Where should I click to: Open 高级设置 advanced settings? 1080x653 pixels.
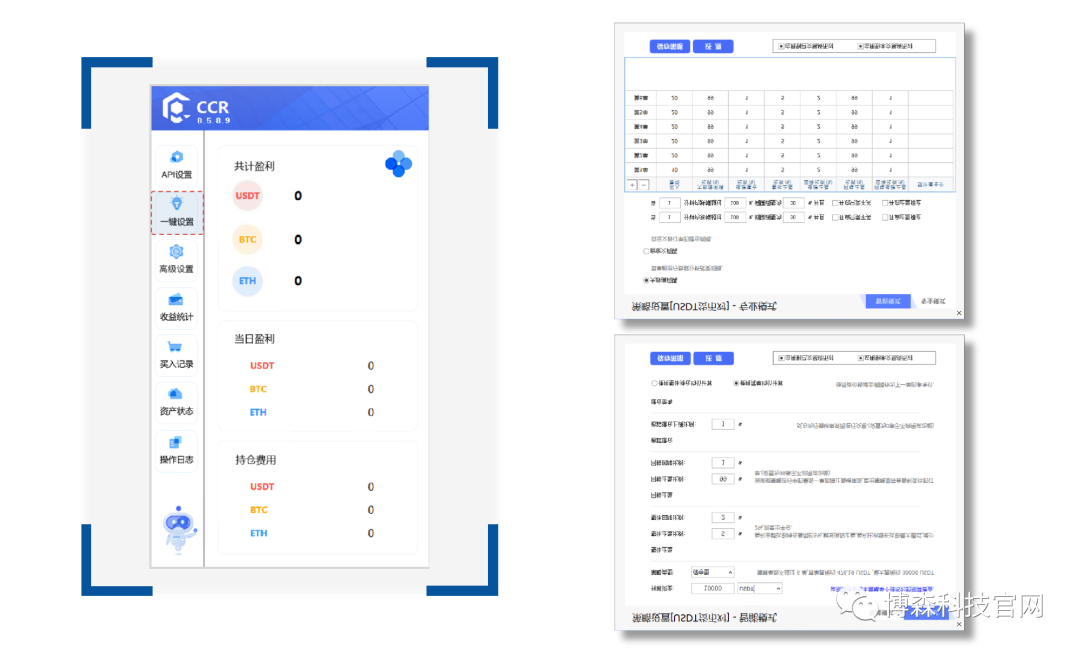(177, 258)
